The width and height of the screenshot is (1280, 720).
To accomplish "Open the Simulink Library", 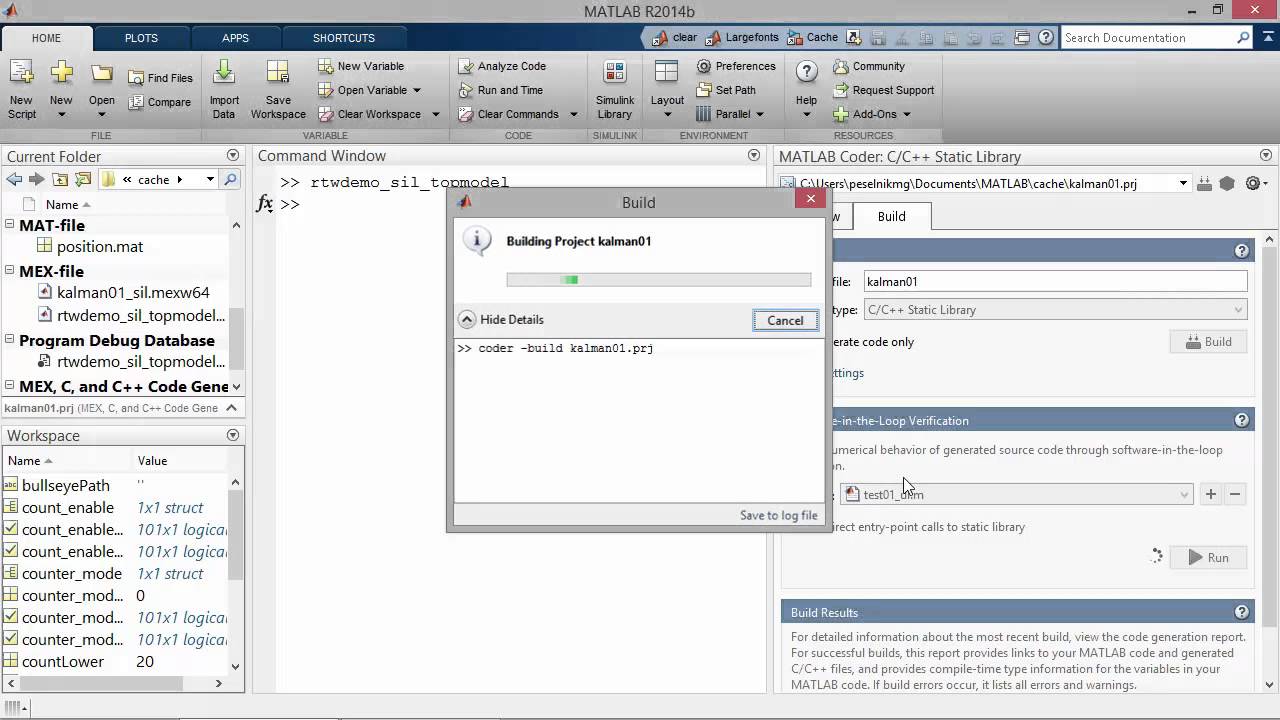I will [x=615, y=89].
